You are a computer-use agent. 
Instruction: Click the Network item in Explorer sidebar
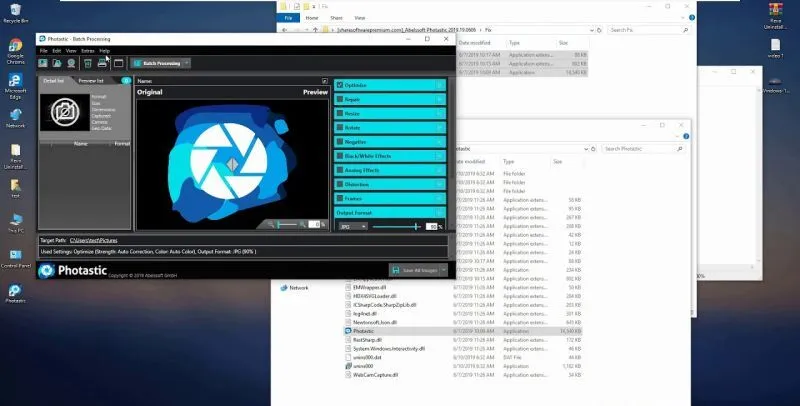click(x=294, y=288)
